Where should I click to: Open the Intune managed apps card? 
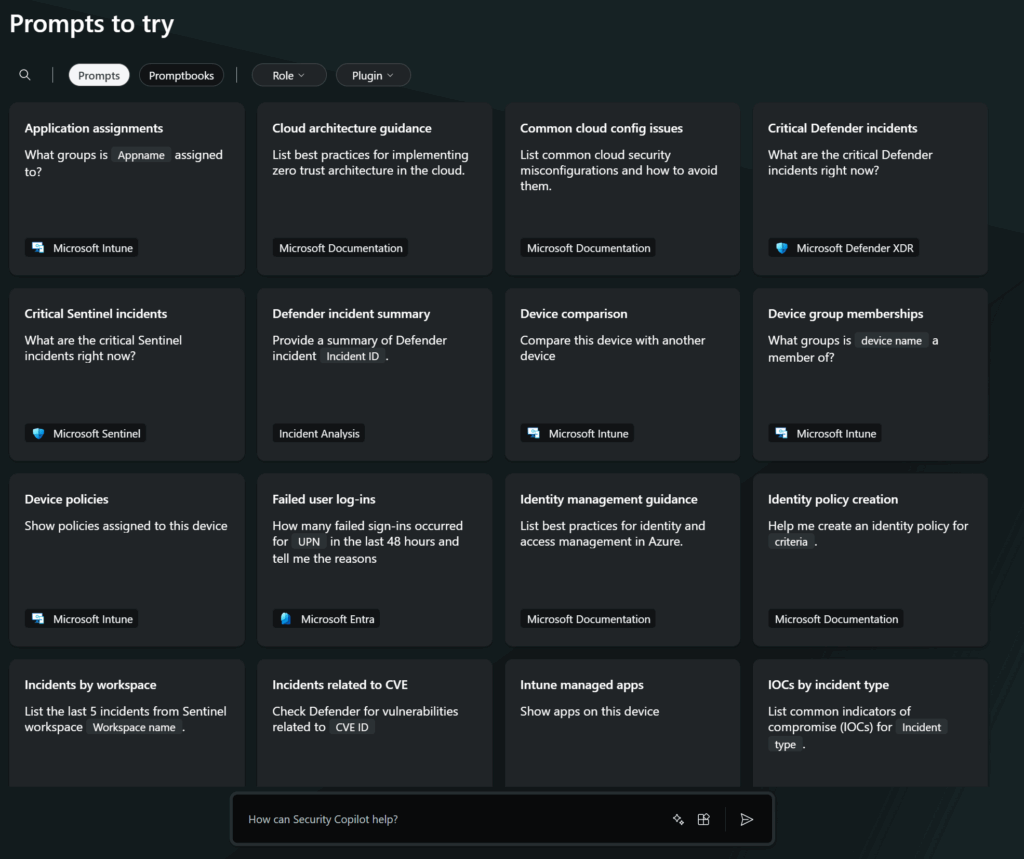pyautogui.click(x=622, y=722)
